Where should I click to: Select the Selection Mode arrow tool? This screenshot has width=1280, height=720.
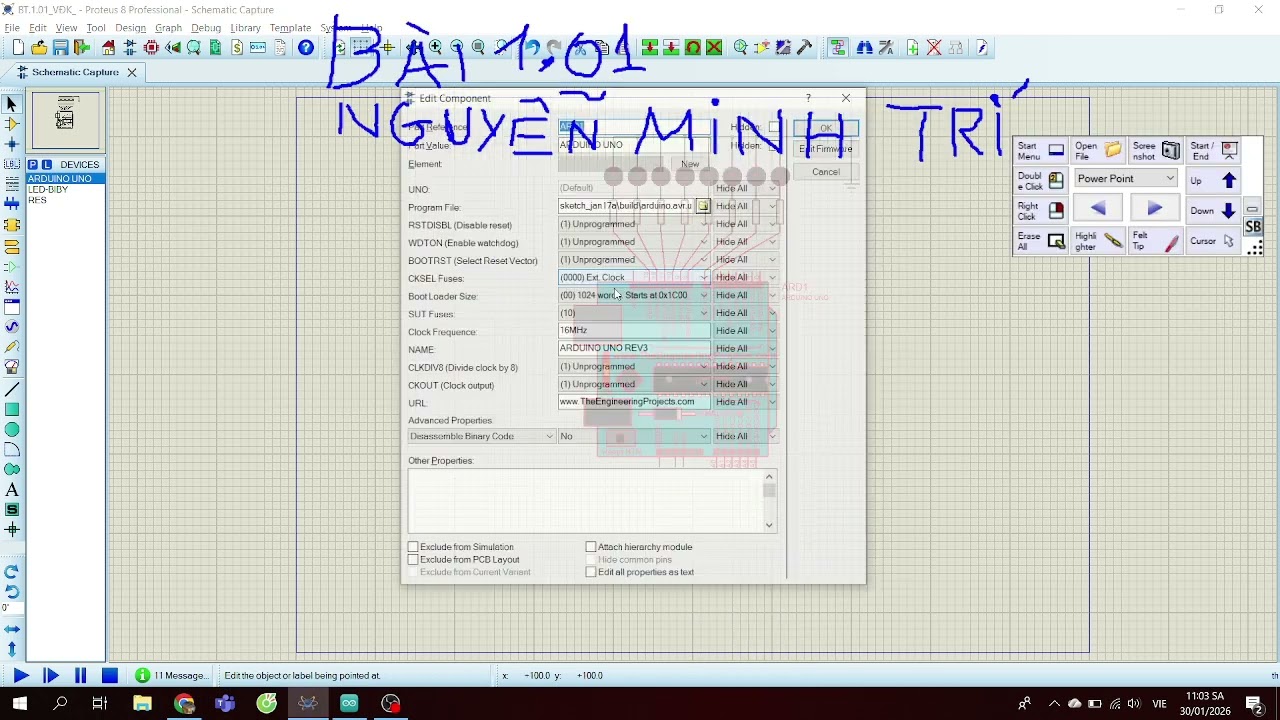[12, 104]
